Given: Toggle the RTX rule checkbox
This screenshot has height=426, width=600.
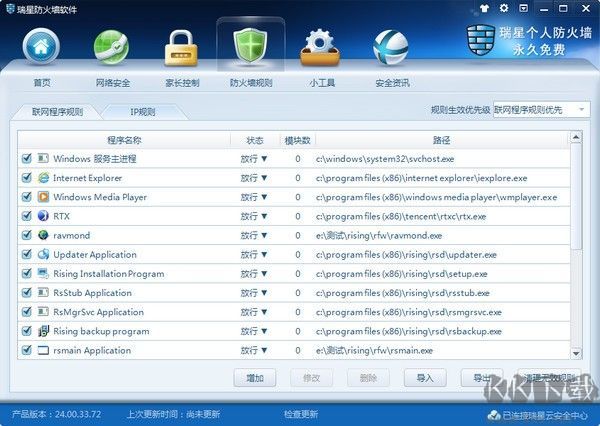Looking at the screenshot, I should (x=26, y=216).
